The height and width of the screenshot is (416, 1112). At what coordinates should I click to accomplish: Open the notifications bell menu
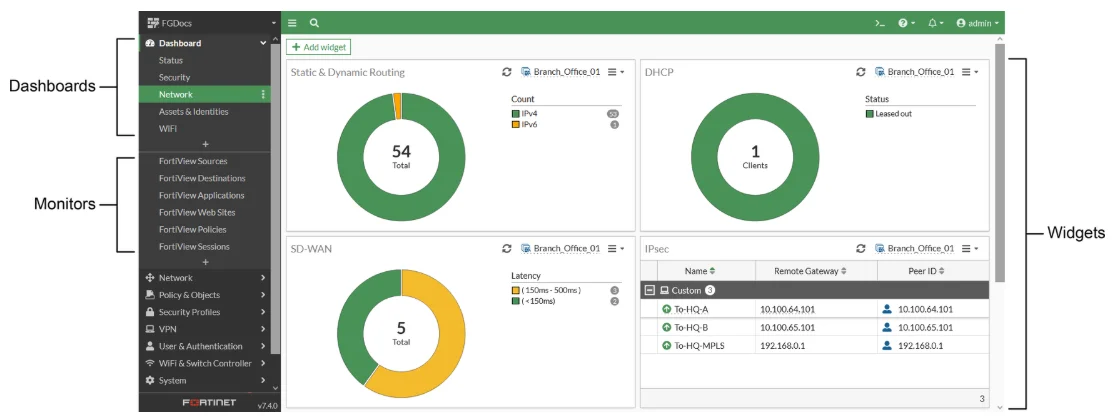pyautogui.click(x=935, y=23)
